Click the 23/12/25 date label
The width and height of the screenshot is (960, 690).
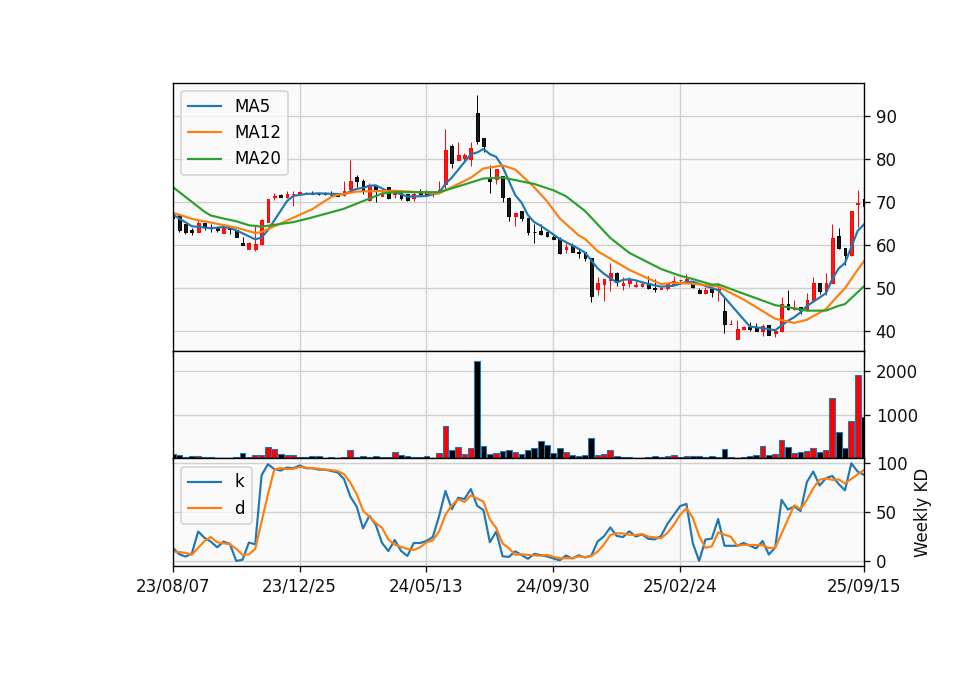click(x=299, y=586)
